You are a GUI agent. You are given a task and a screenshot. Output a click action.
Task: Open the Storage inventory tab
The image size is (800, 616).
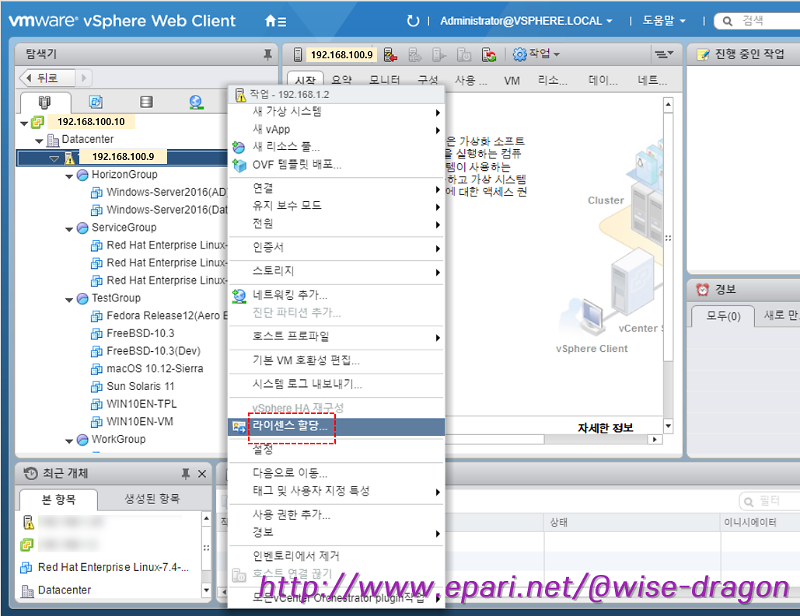(146, 102)
